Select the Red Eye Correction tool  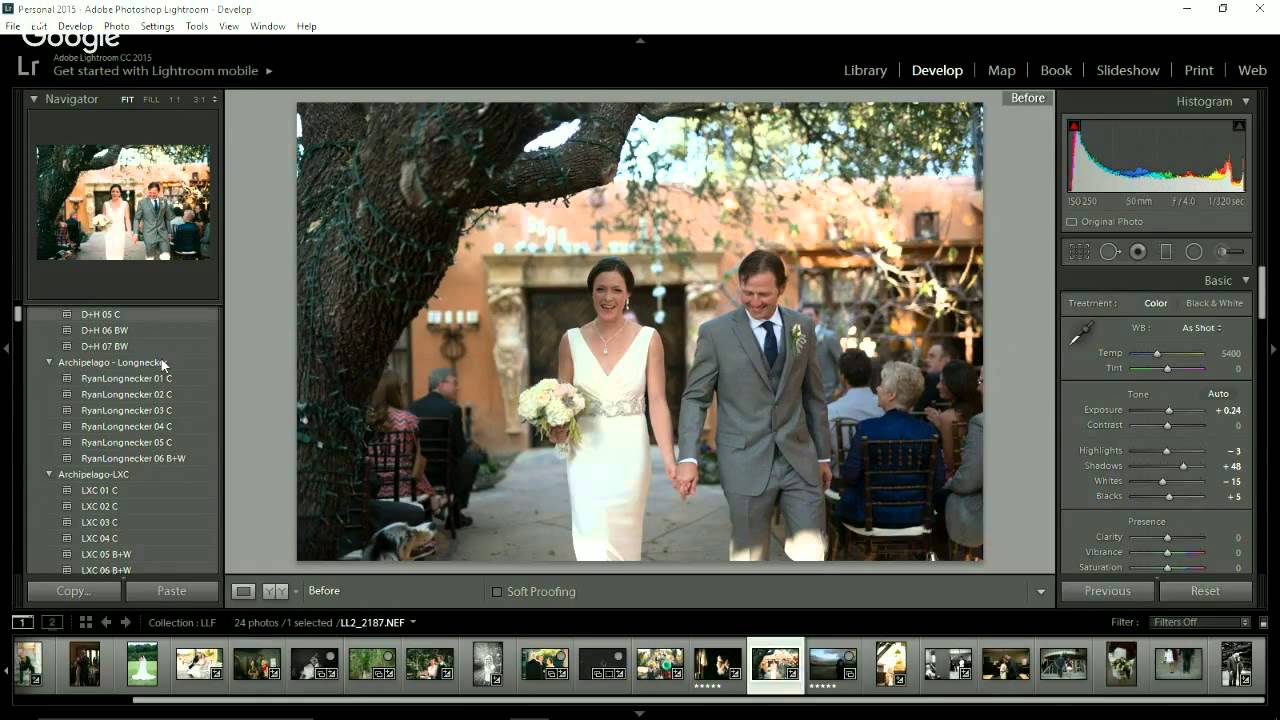(1138, 252)
